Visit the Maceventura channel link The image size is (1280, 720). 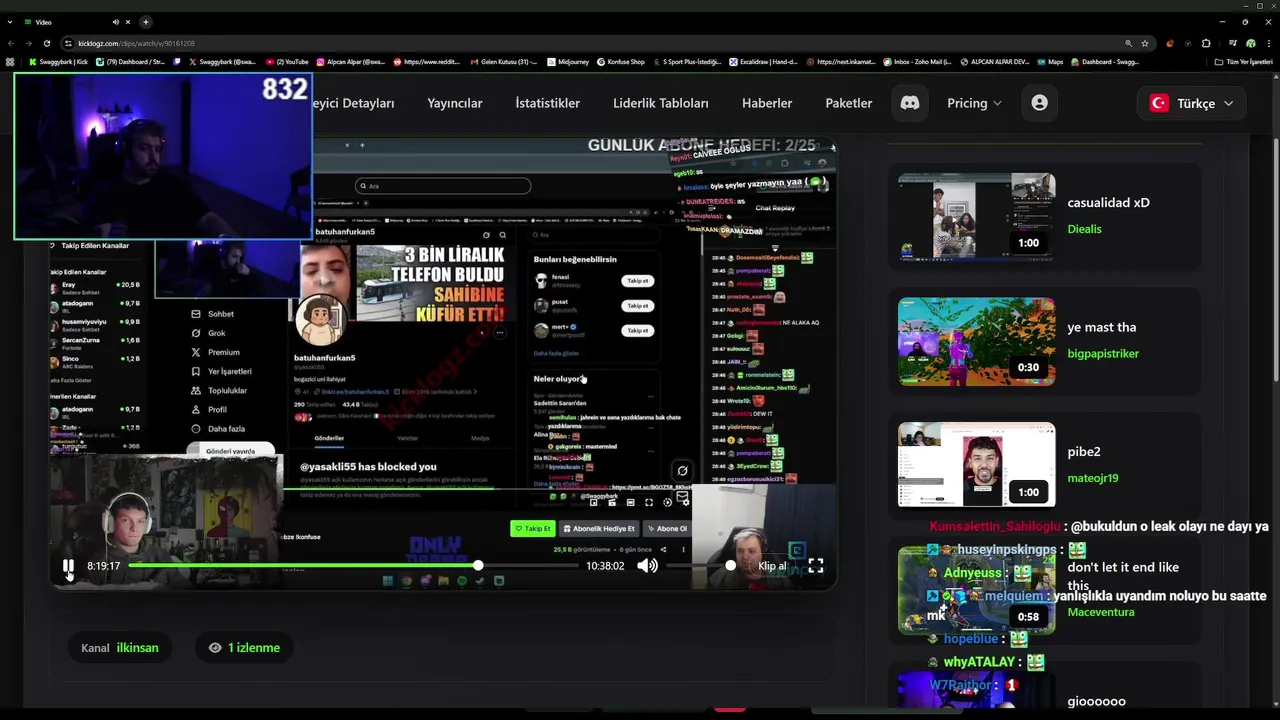point(1101,612)
